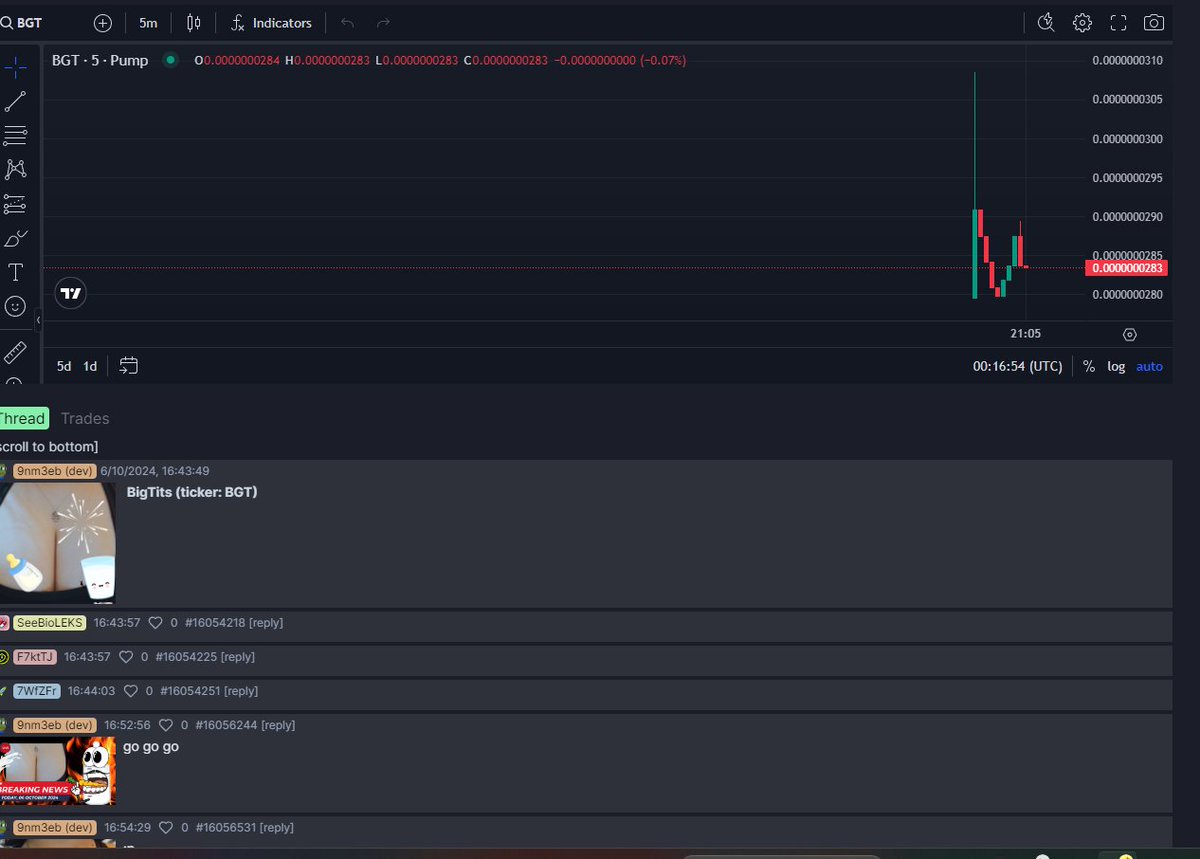The width and height of the screenshot is (1200, 859).
Task: Set chart range to 5d
Action: tap(64, 366)
